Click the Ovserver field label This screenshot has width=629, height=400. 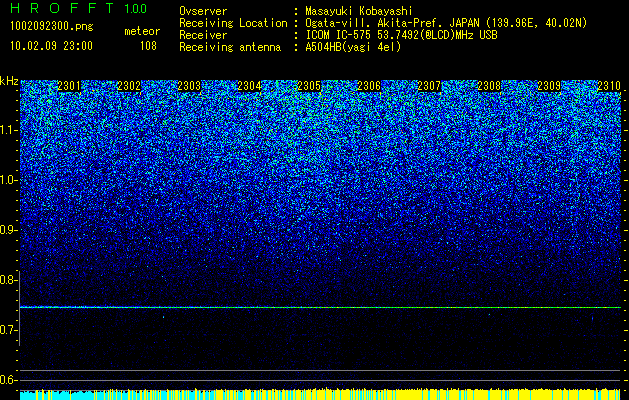pyautogui.click(x=203, y=11)
